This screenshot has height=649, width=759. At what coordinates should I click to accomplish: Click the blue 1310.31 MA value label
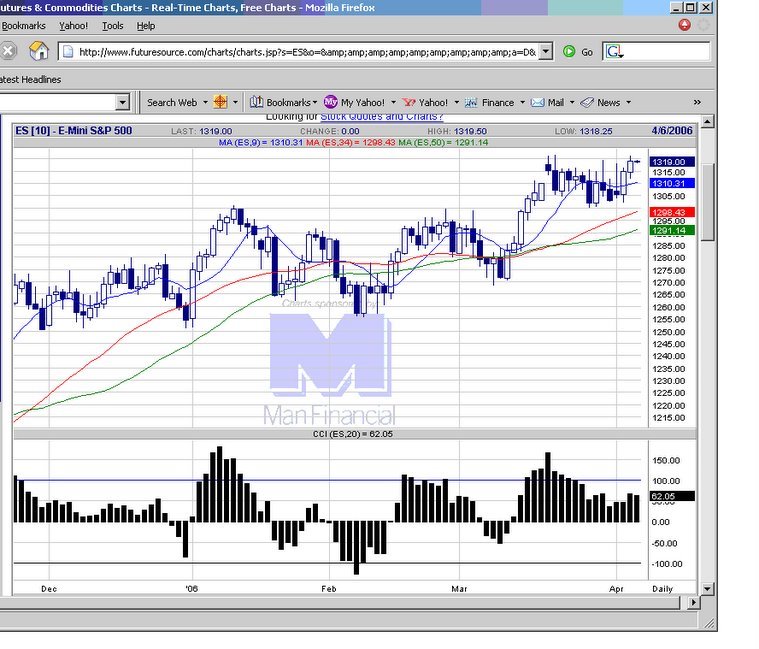point(672,183)
